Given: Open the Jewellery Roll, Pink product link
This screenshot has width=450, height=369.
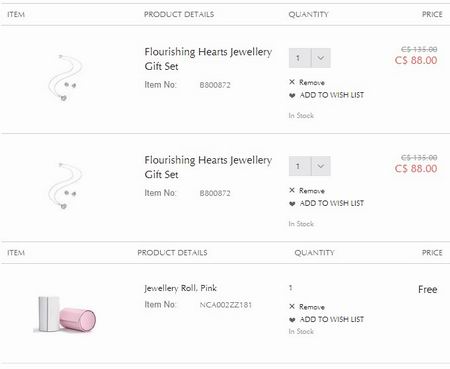Looking at the screenshot, I should [180, 288].
